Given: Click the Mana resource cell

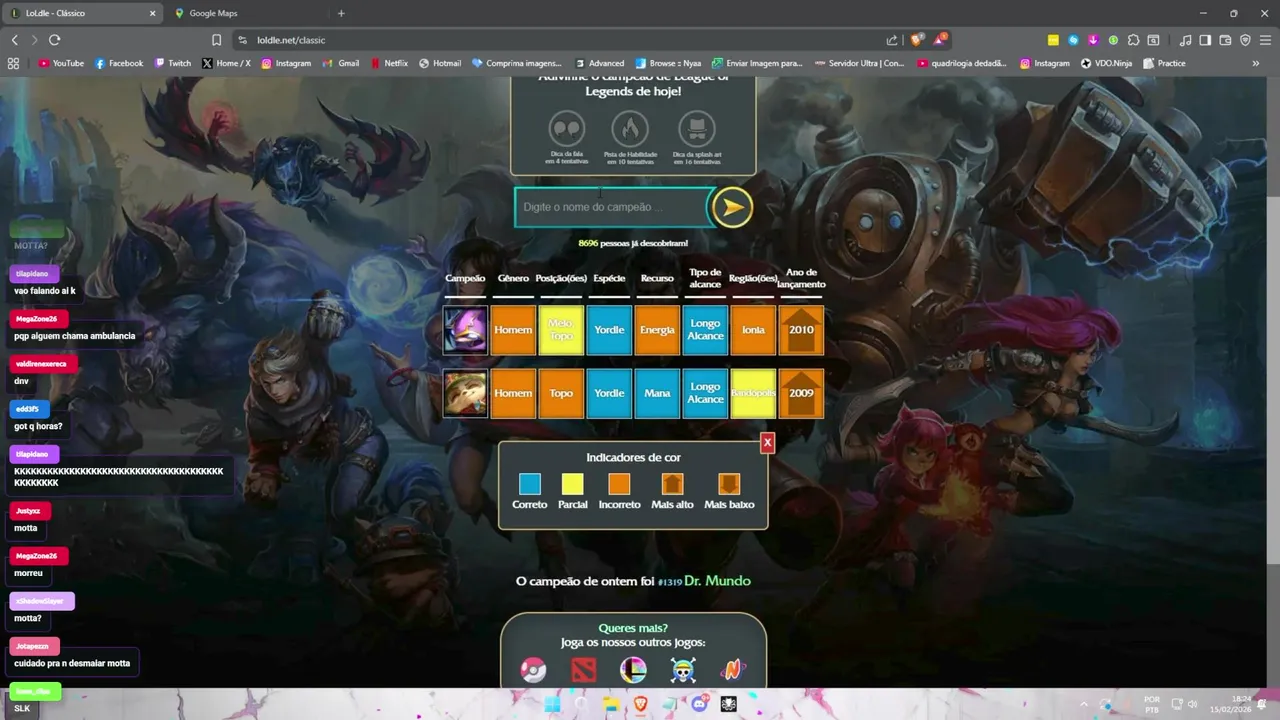Looking at the screenshot, I should pyautogui.click(x=657, y=393).
